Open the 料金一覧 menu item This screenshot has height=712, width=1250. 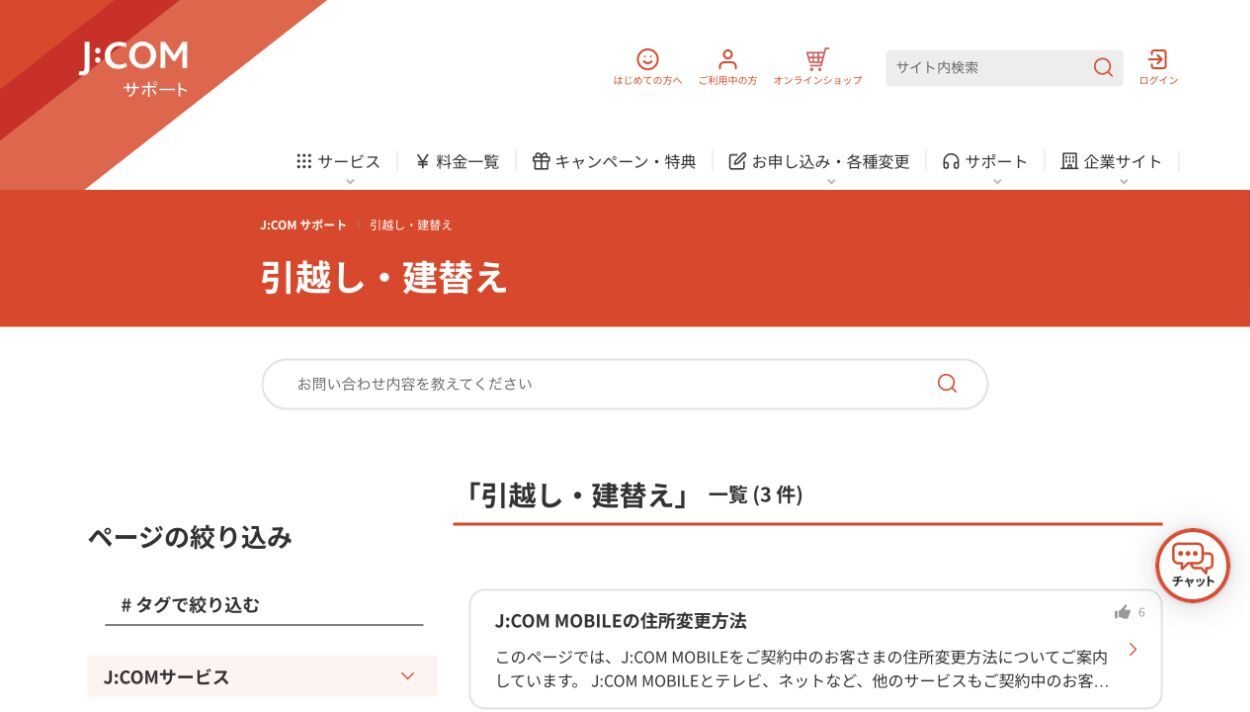[457, 161]
